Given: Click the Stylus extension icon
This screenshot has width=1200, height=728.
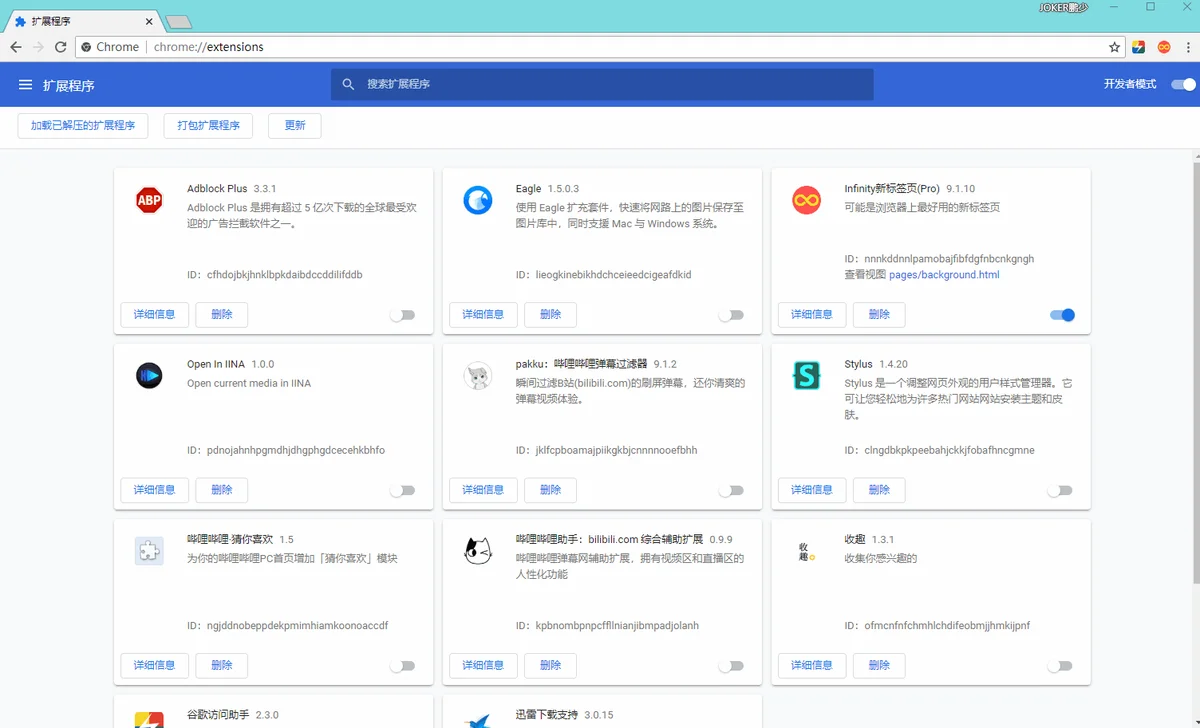Looking at the screenshot, I should tap(806, 376).
